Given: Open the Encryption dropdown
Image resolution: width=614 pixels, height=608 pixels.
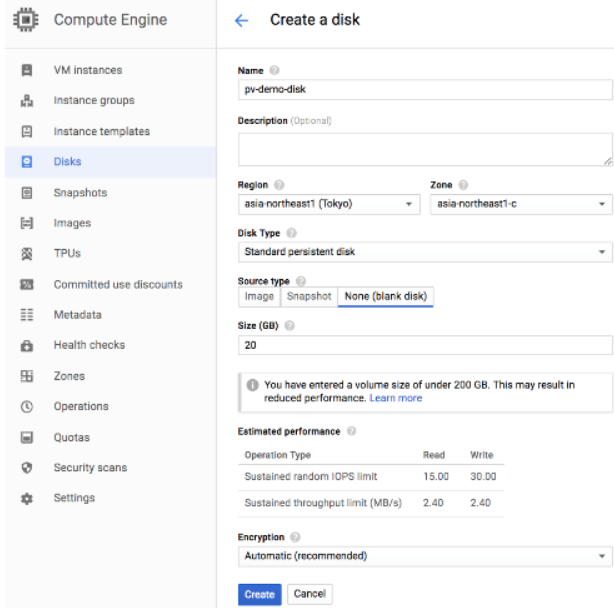Looking at the screenshot, I should [424, 555].
